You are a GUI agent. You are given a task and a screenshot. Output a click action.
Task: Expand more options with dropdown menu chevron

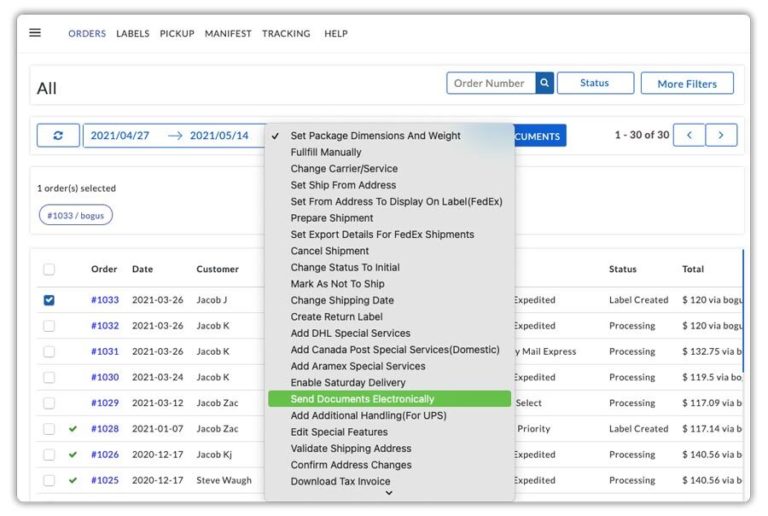(389, 493)
